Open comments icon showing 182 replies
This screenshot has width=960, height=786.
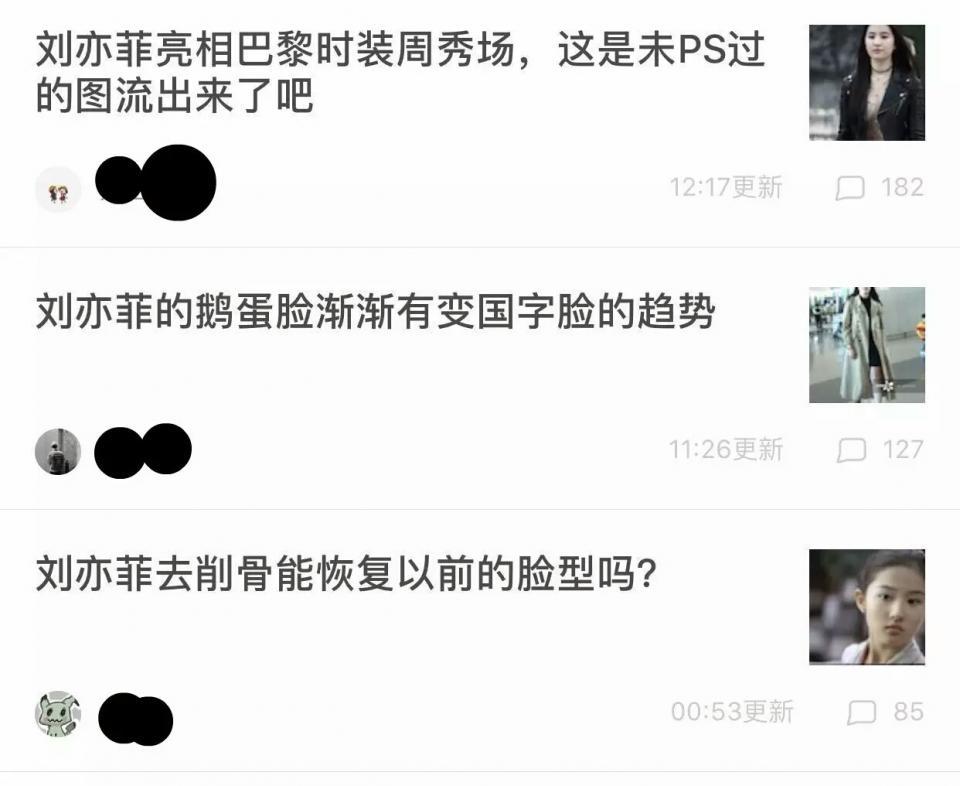(850, 188)
